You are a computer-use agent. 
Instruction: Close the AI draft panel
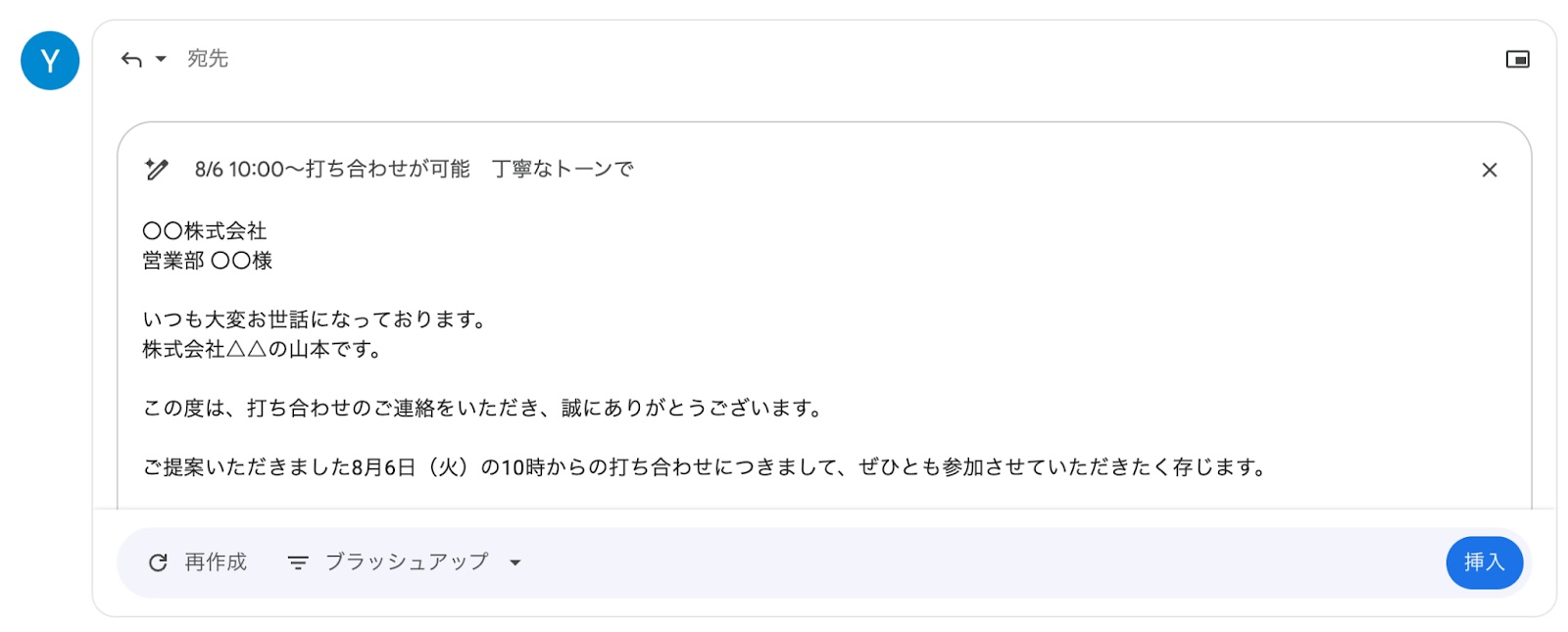[1490, 170]
